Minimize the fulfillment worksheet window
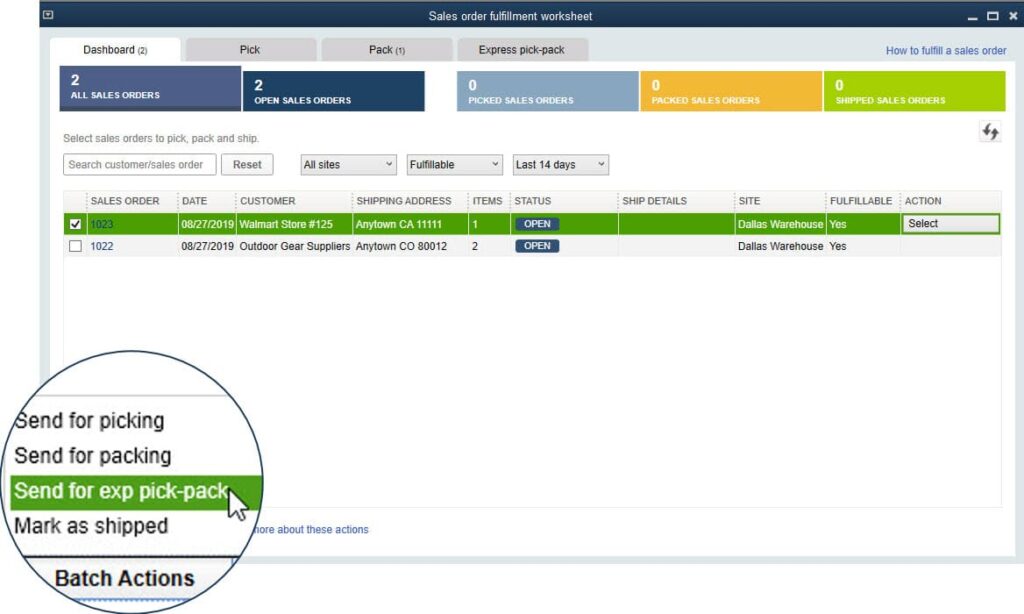Image resolution: width=1024 pixels, height=614 pixels. 972,16
